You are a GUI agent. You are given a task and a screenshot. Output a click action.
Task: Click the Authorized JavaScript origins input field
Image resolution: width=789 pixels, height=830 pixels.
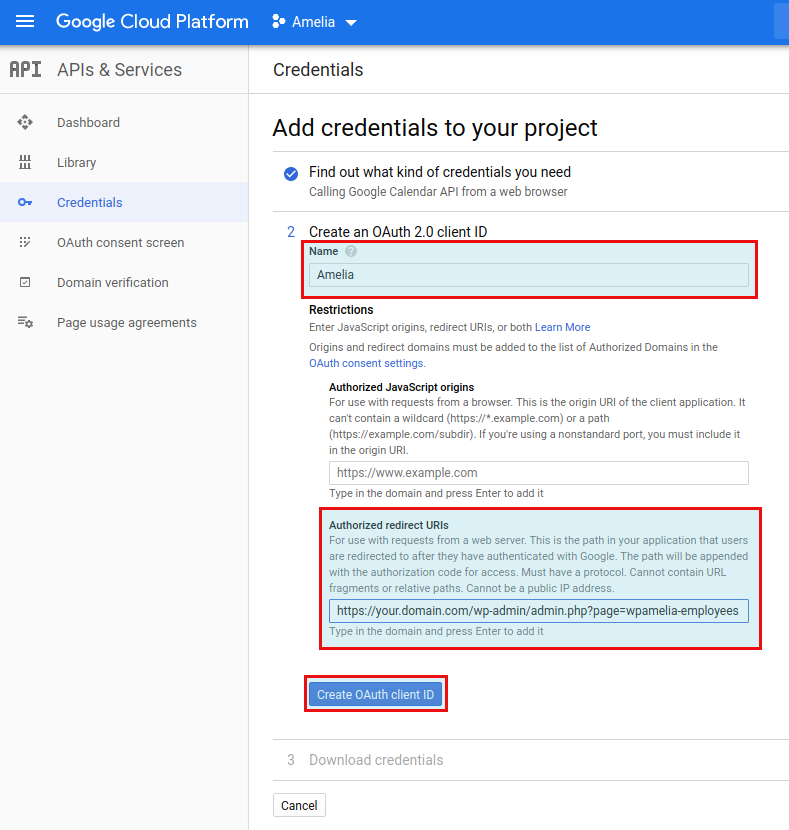click(539, 473)
